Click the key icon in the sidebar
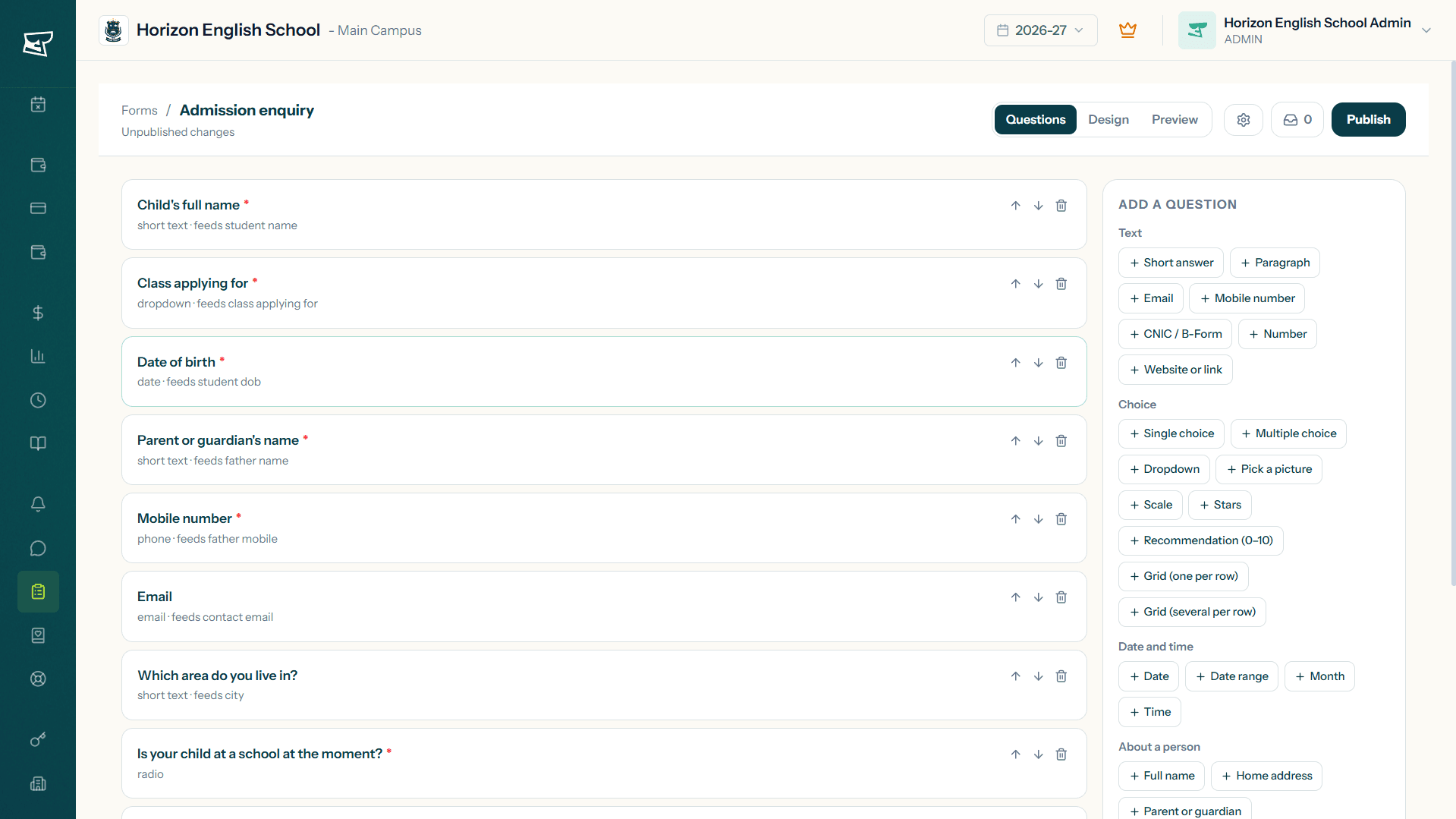The image size is (1456, 819). (x=38, y=739)
